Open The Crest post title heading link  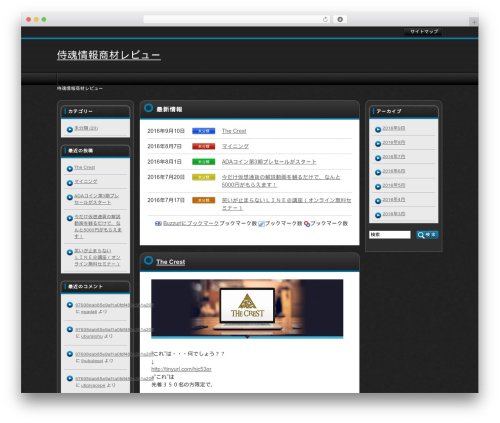pos(171,262)
